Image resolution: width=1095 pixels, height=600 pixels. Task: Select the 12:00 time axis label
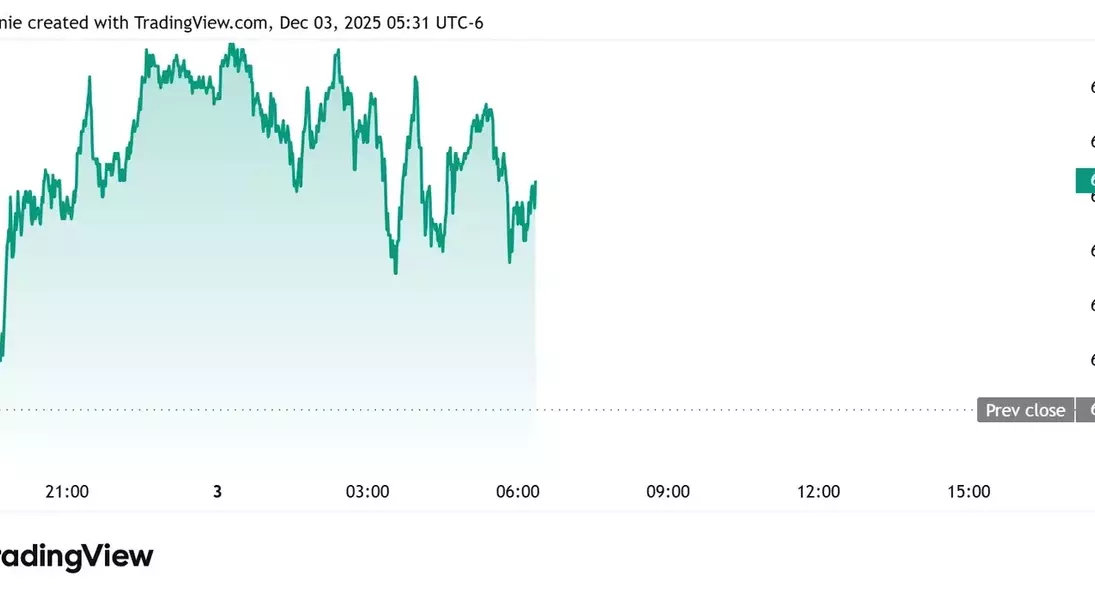click(x=818, y=491)
